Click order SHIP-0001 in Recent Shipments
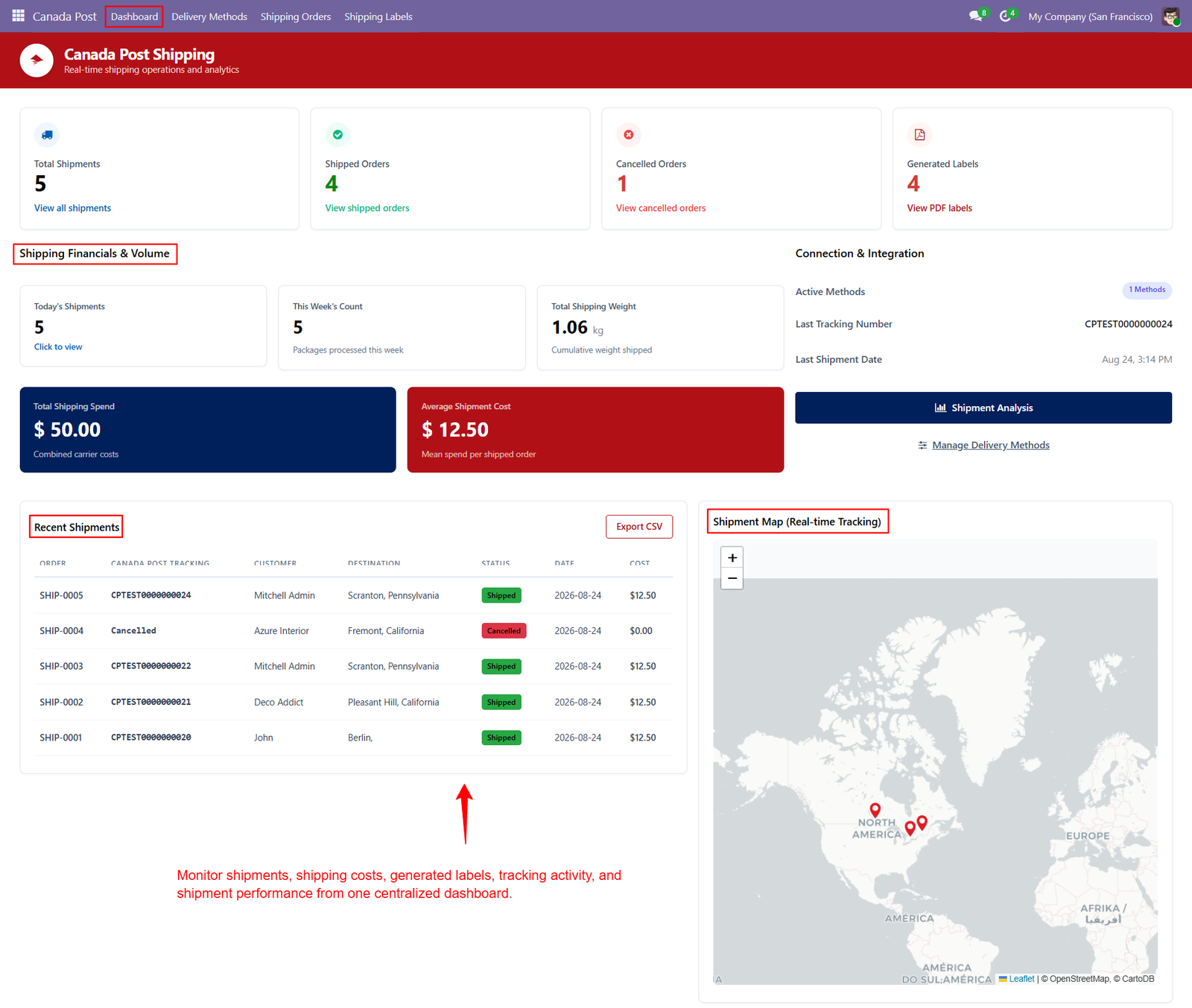This screenshot has height=1008, width=1192. [61, 738]
